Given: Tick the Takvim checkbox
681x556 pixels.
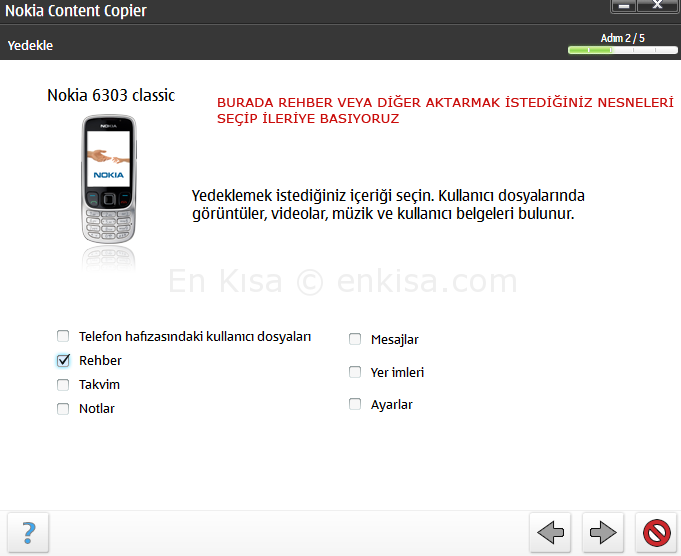Looking at the screenshot, I should (63, 384).
